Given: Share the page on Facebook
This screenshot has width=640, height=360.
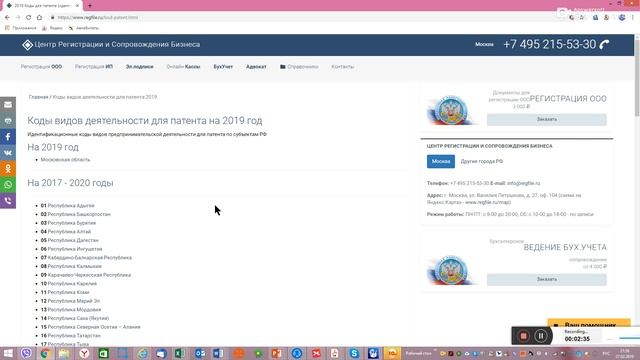Looking at the screenshot, I should (8, 137).
